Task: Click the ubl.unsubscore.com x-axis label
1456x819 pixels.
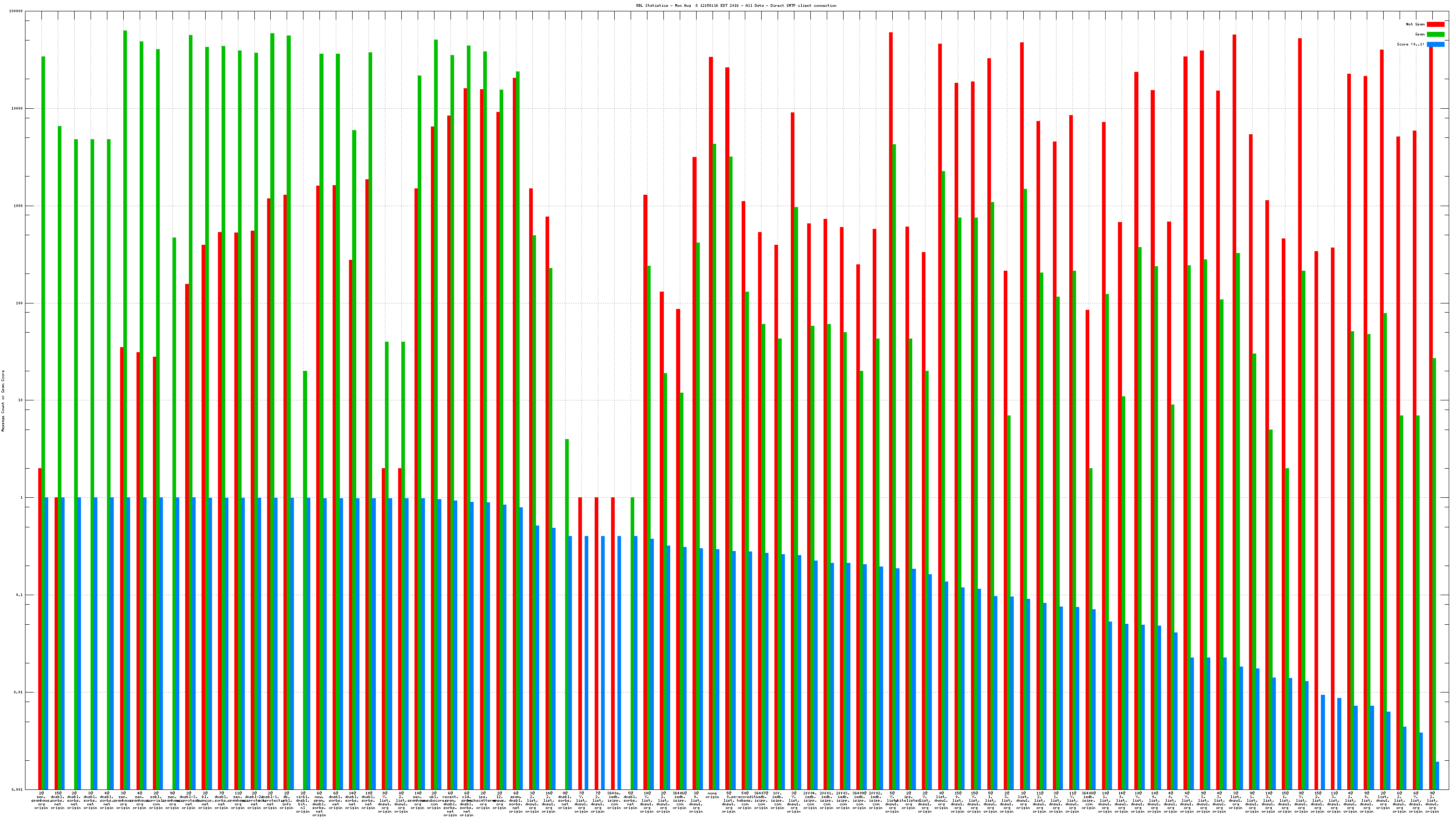Action: tap(434, 801)
